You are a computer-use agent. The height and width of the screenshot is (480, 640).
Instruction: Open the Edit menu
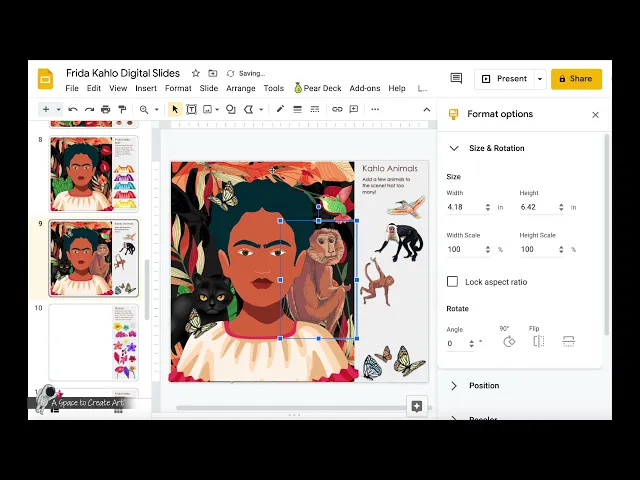click(93, 88)
